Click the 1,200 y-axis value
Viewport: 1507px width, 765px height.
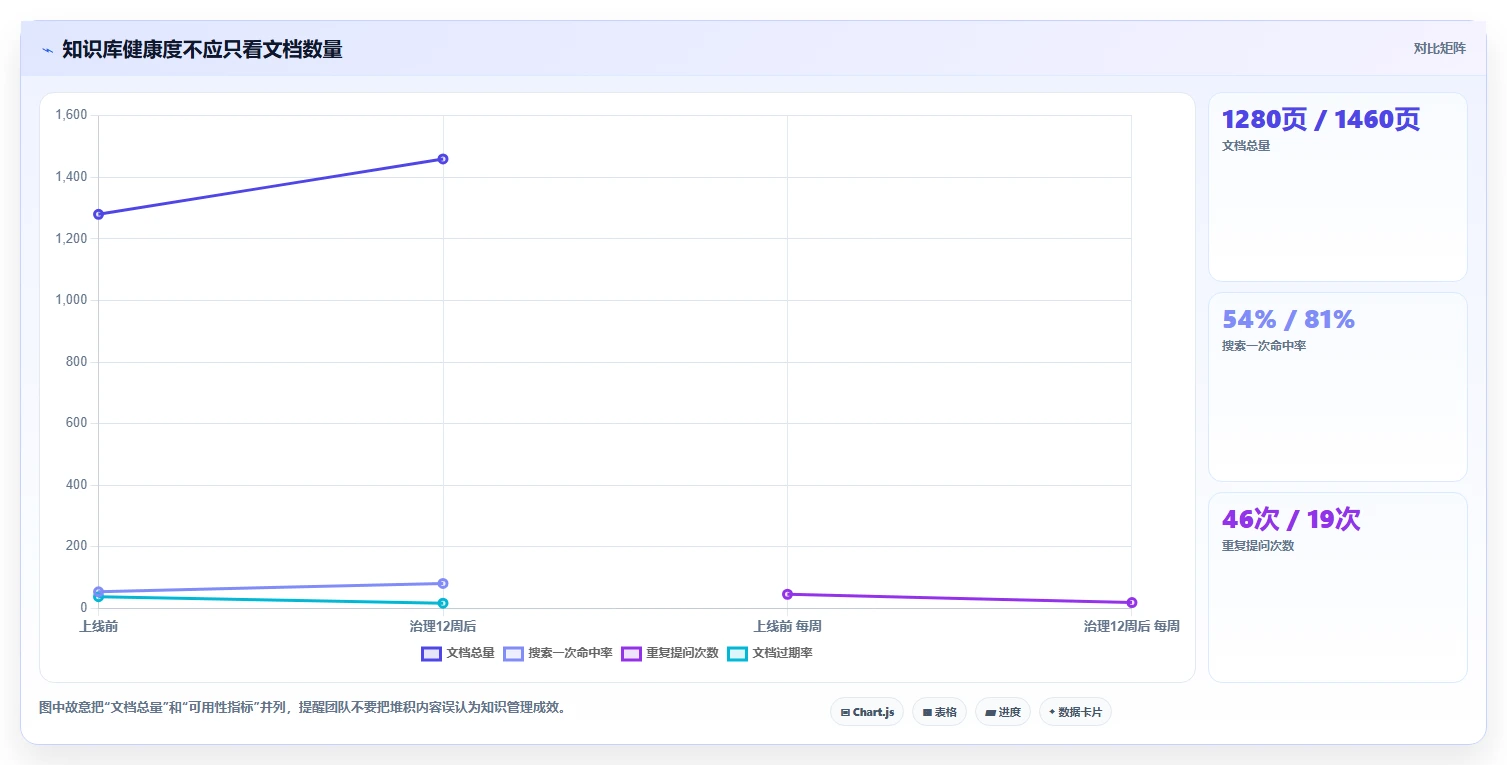click(x=72, y=239)
